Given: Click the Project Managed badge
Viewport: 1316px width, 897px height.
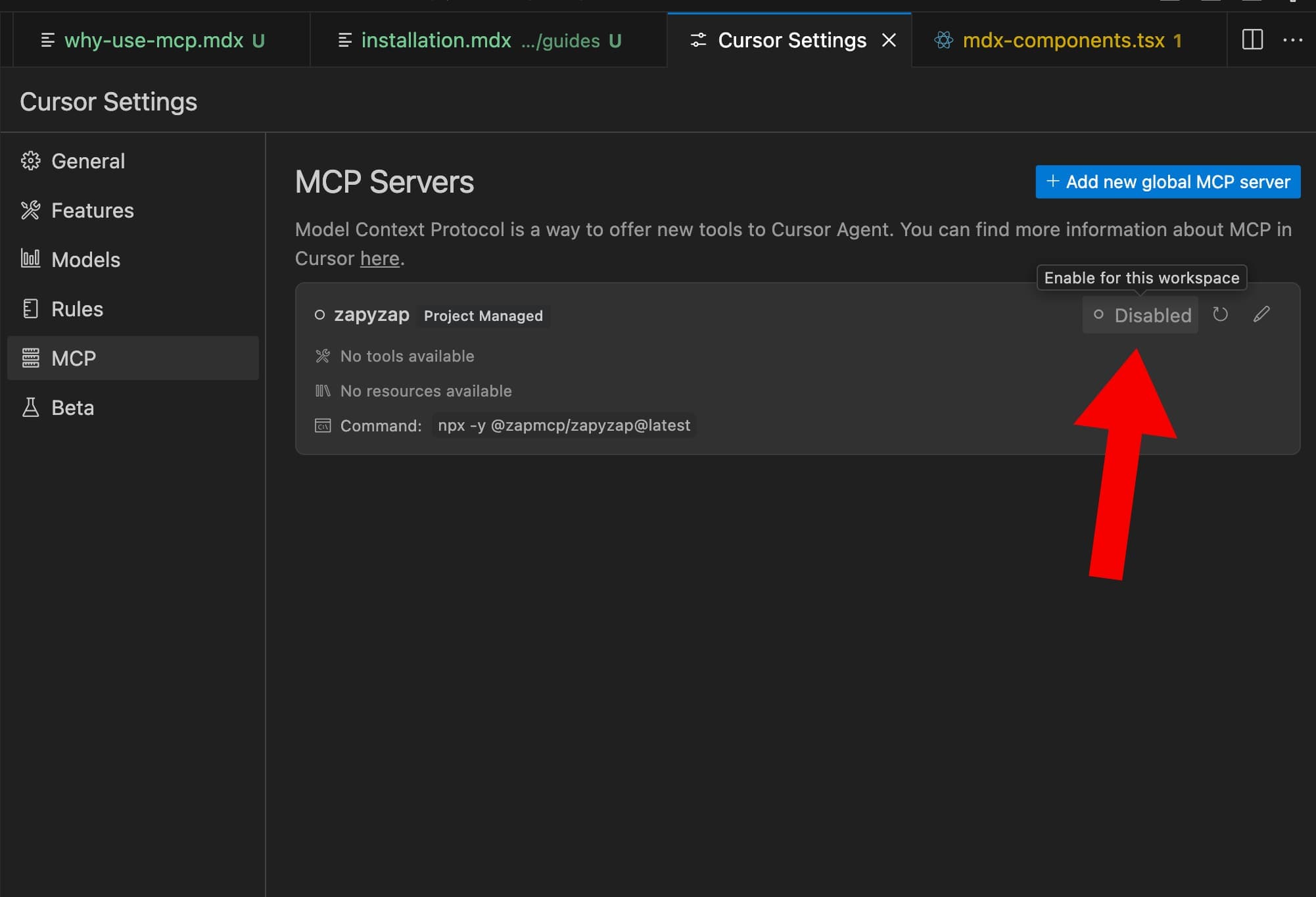Looking at the screenshot, I should tap(483, 316).
